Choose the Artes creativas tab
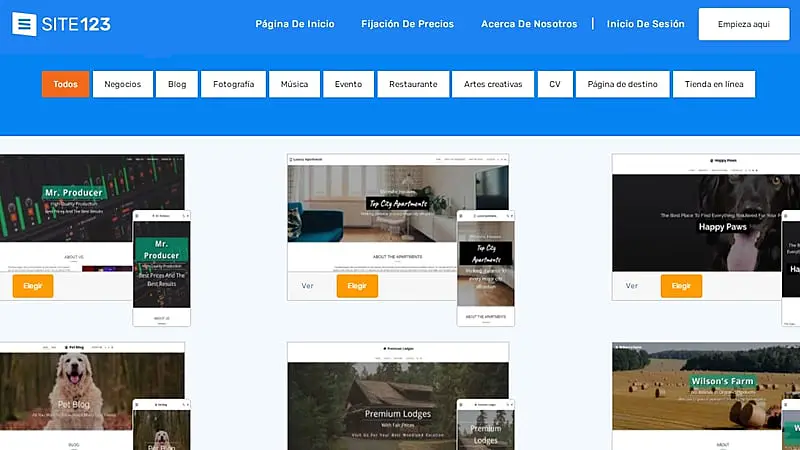 pos(493,84)
